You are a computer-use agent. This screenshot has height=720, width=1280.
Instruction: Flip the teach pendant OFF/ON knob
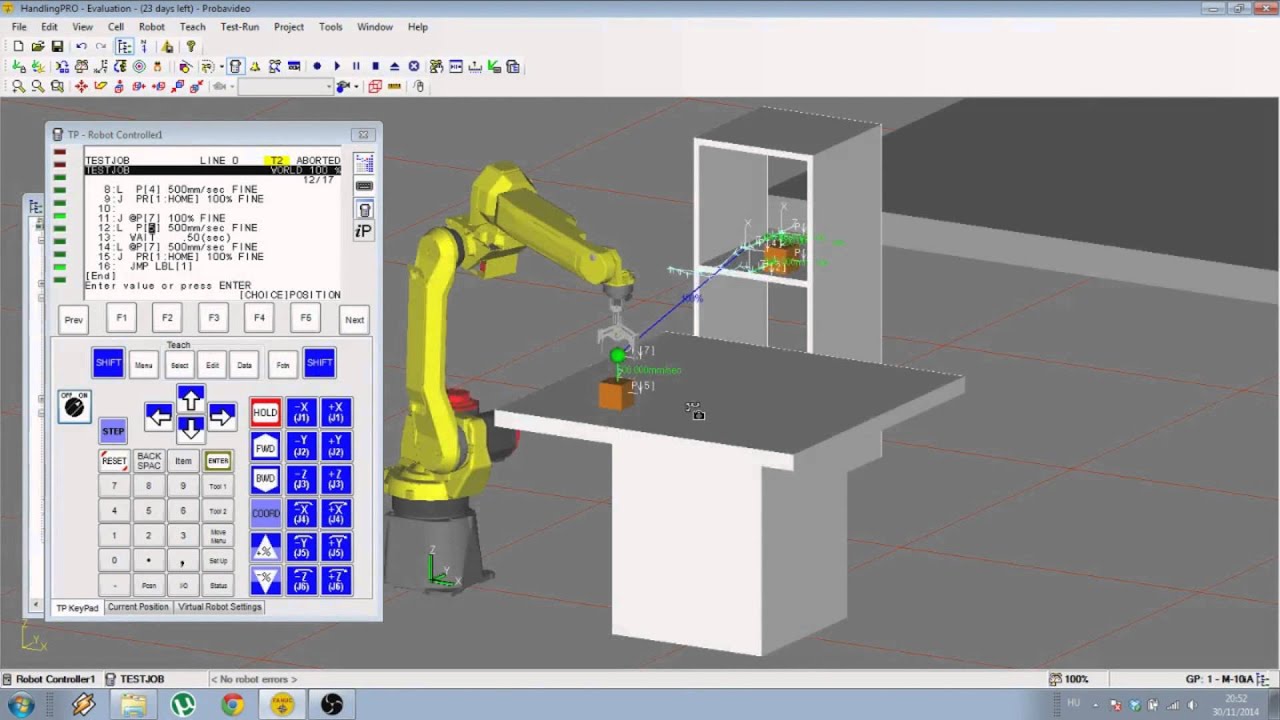tap(74, 406)
